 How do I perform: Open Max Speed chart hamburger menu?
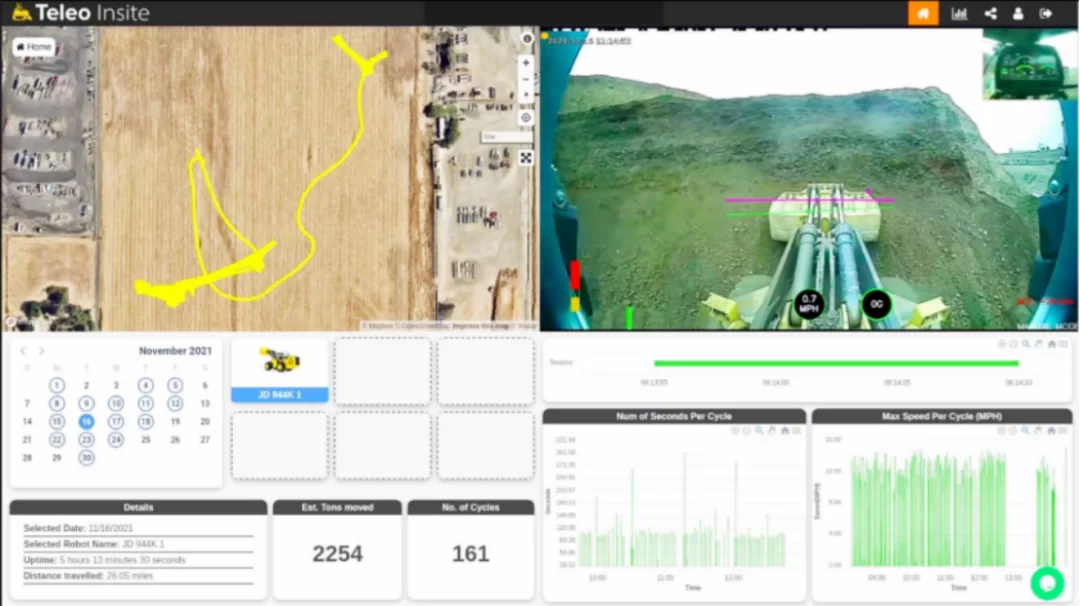click(1063, 431)
